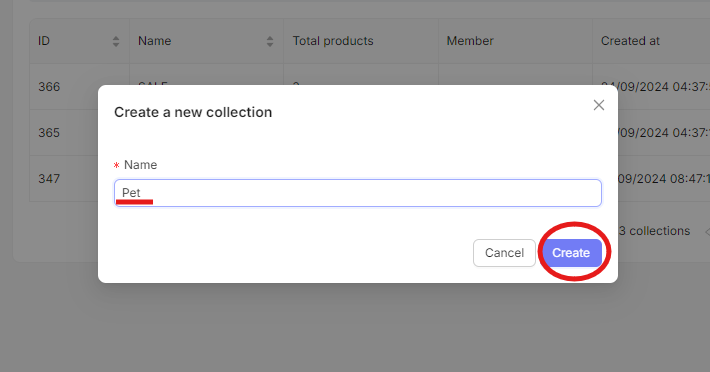Click the 08:47 created date cell
Image resolution: width=710 pixels, height=372 pixels.
pyautogui.click(x=663, y=179)
